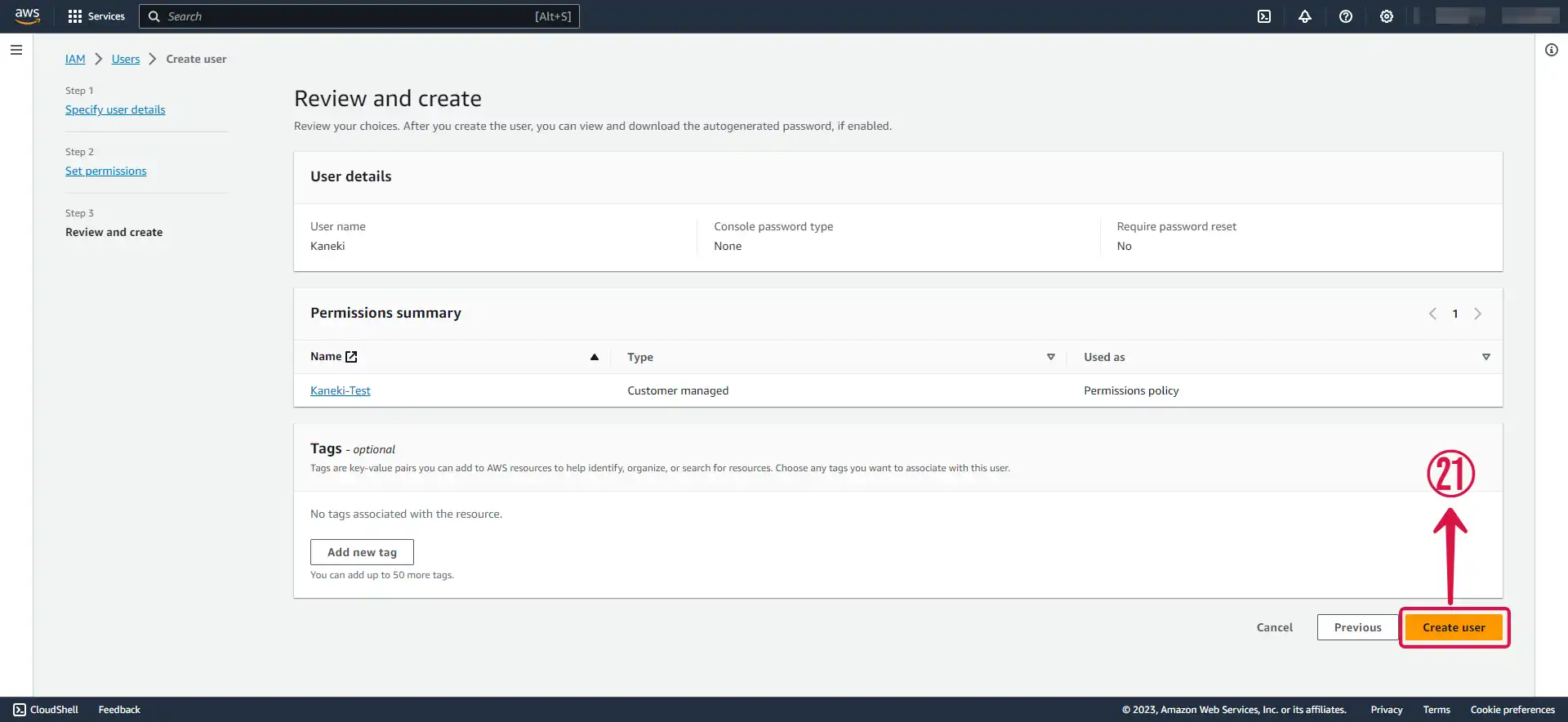This screenshot has height=722, width=1568.
Task: Click the Create user button
Action: [x=1454, y=627]
